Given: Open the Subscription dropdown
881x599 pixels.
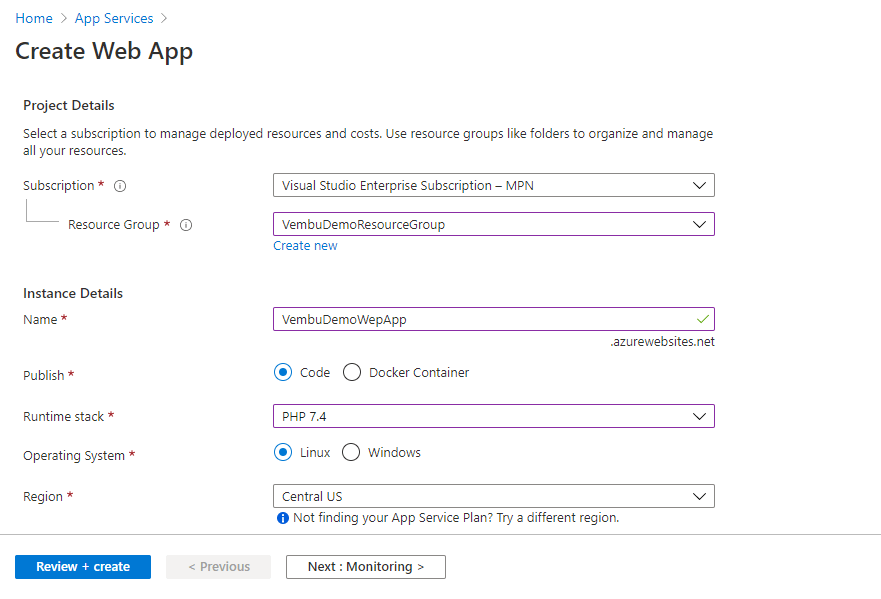Looking at the screenshot, I should pos(494,185).
